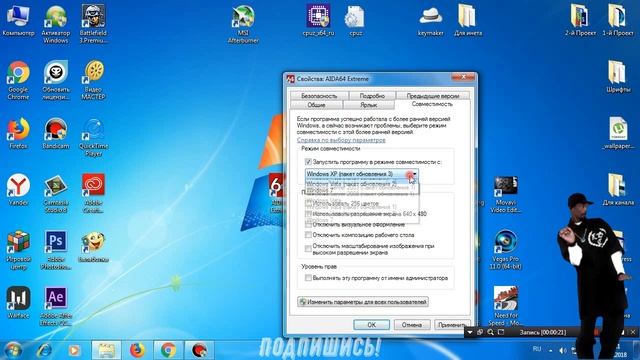
Task: Select the Adobe After Effects shortcut
Action: [x=56, y=306]
